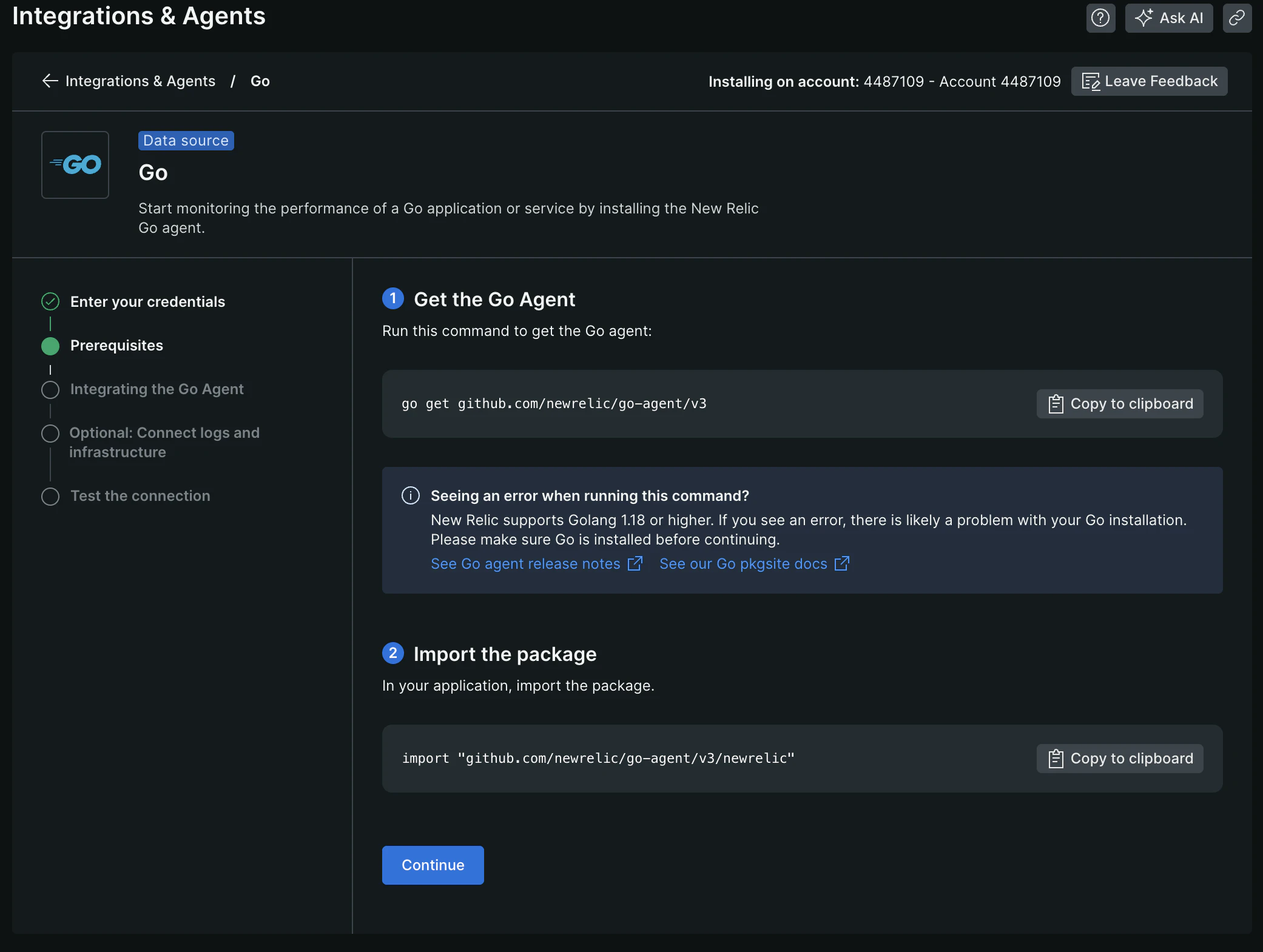The image size is (1263, 952).
Task: Select the Go breadcrumb item
Action: click(260, 81)
